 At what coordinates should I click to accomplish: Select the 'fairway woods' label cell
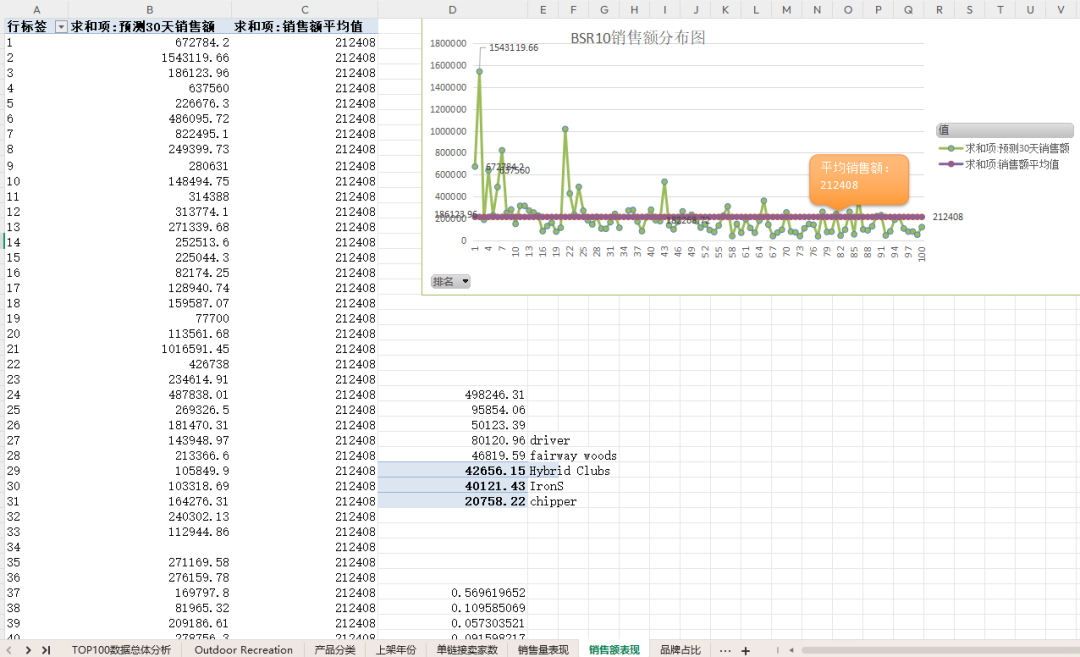pyautogui.click(x=573, y=455)
